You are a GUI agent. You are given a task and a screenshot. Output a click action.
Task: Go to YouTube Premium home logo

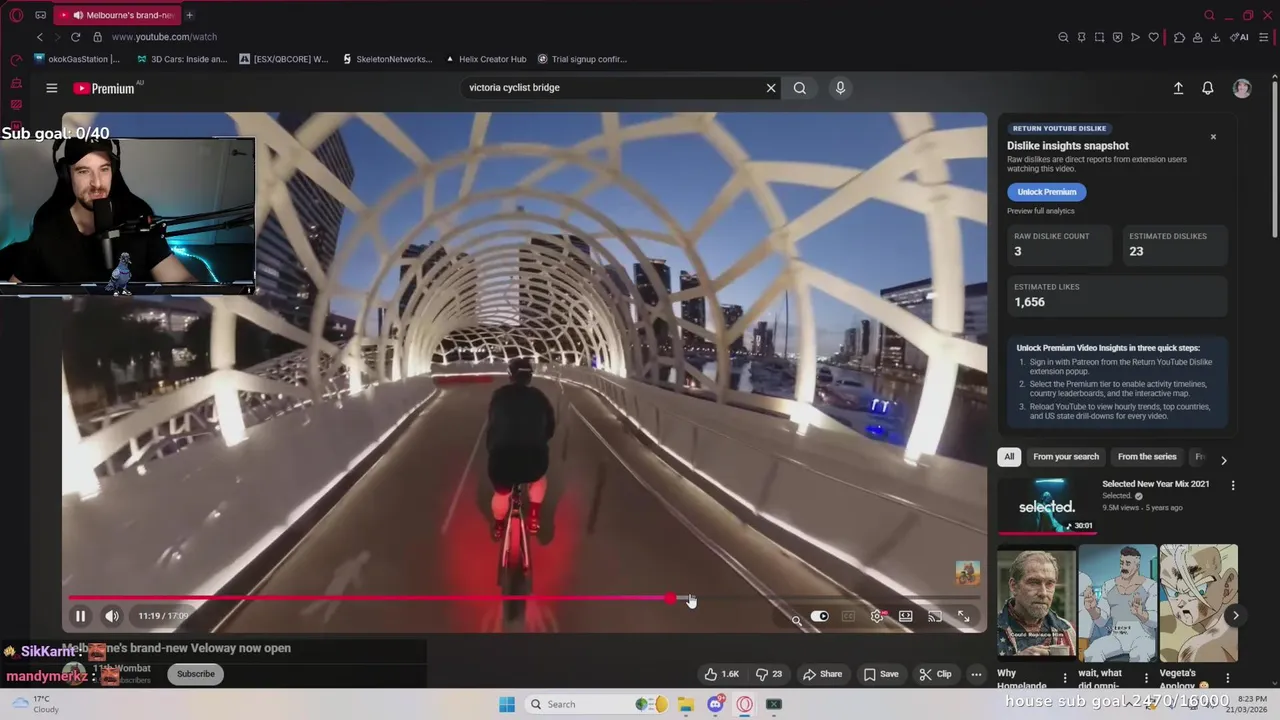click(x=104, y=88)
